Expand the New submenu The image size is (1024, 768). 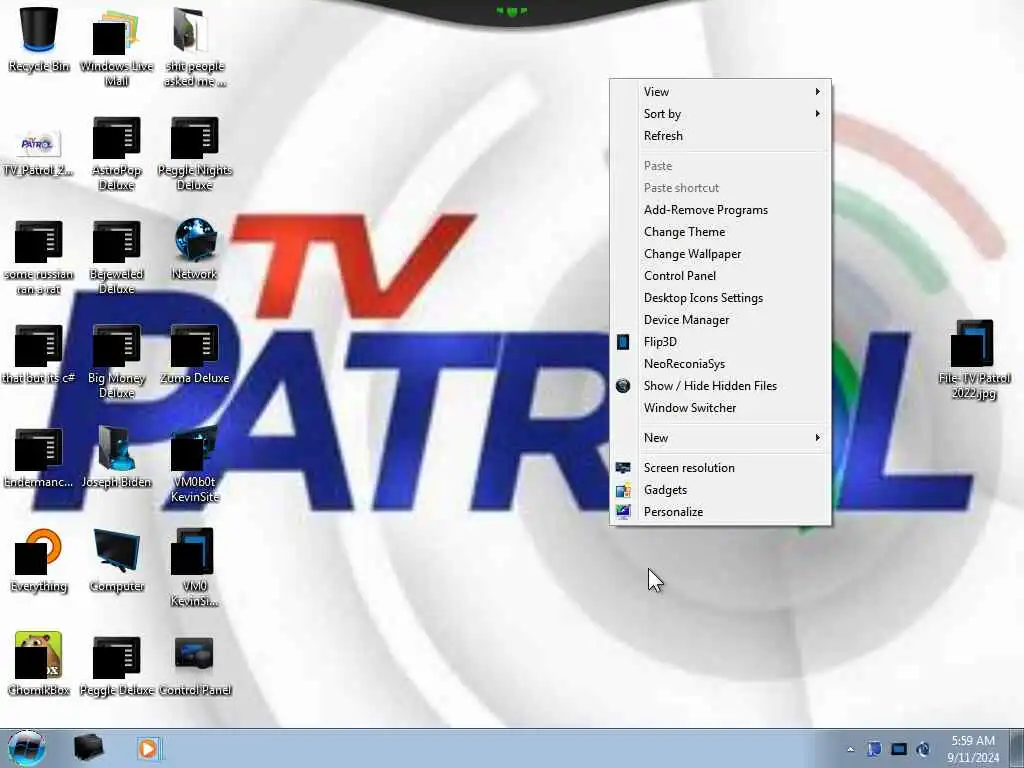(720, 438)
